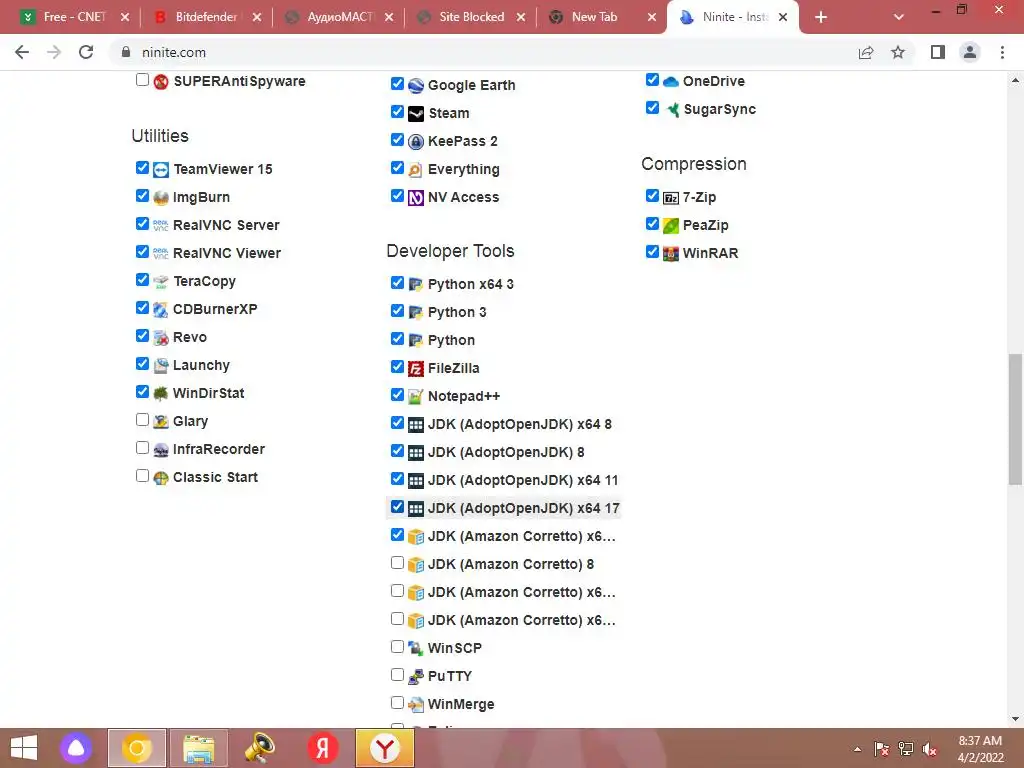Open File Explorer from taskbar
Viewport: 1024px width, 768px height.
point(199,748)
